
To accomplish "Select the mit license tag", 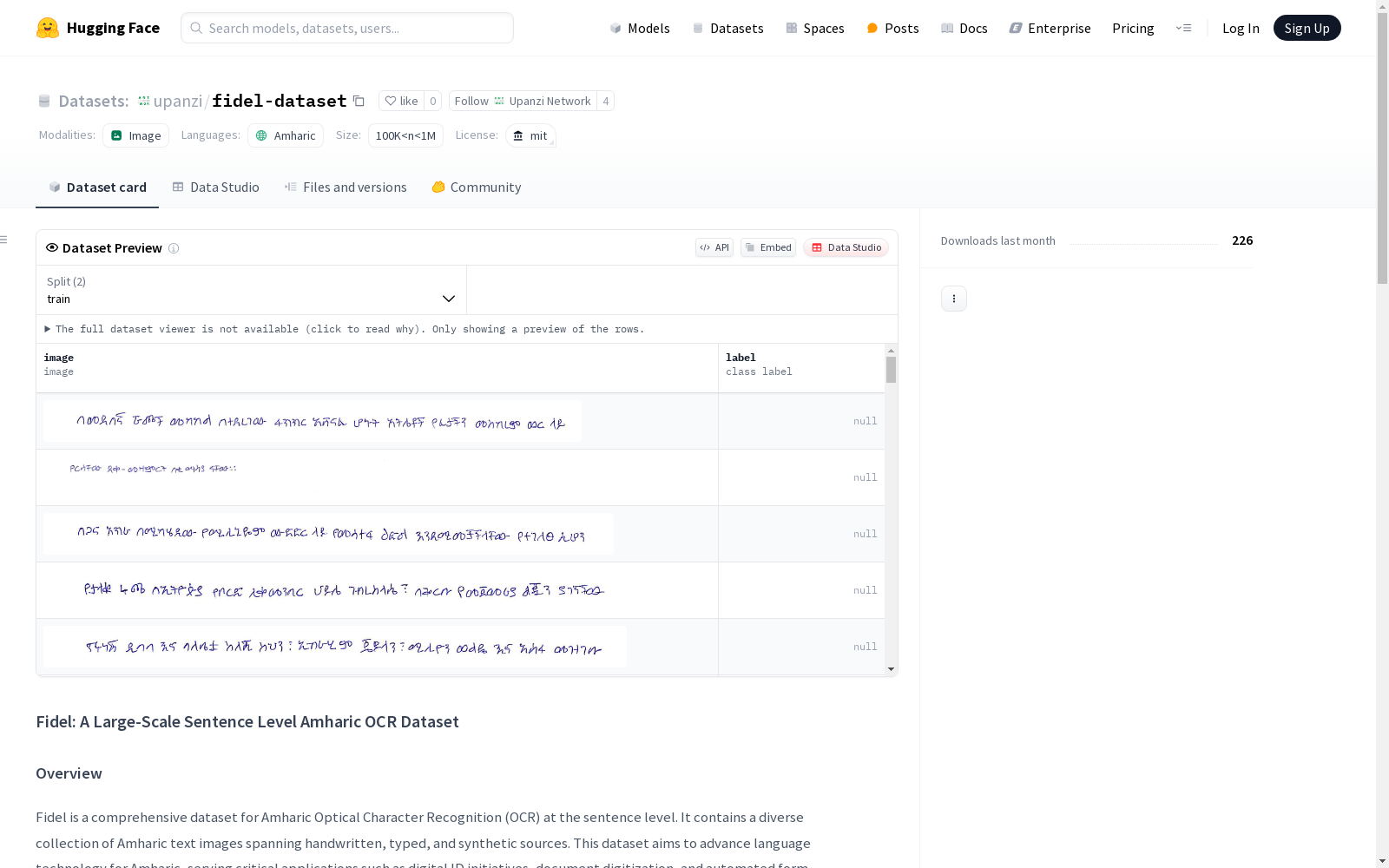I will (x=530, y=135).
